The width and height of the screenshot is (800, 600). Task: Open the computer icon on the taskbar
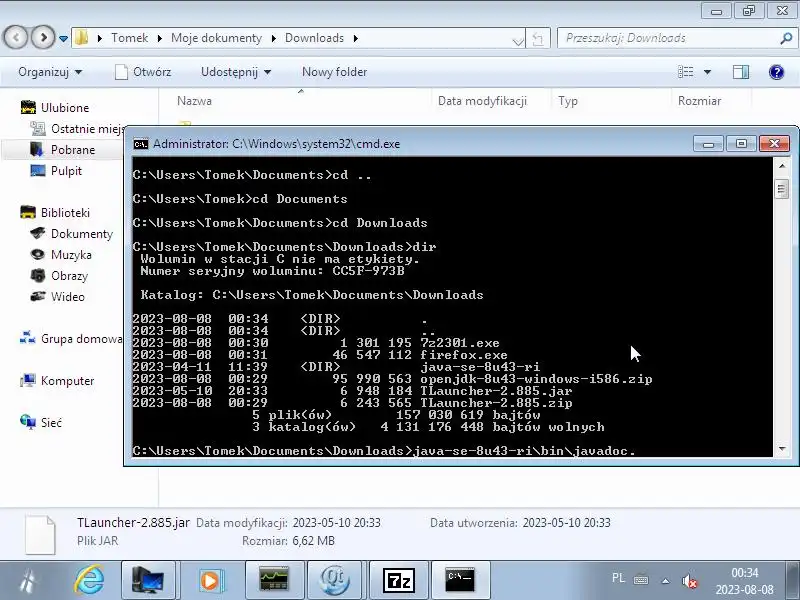click(x=148, y=581)
